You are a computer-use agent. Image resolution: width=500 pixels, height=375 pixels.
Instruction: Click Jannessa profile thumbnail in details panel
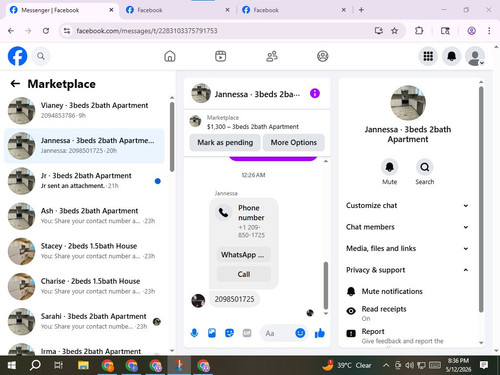[408, 103]
